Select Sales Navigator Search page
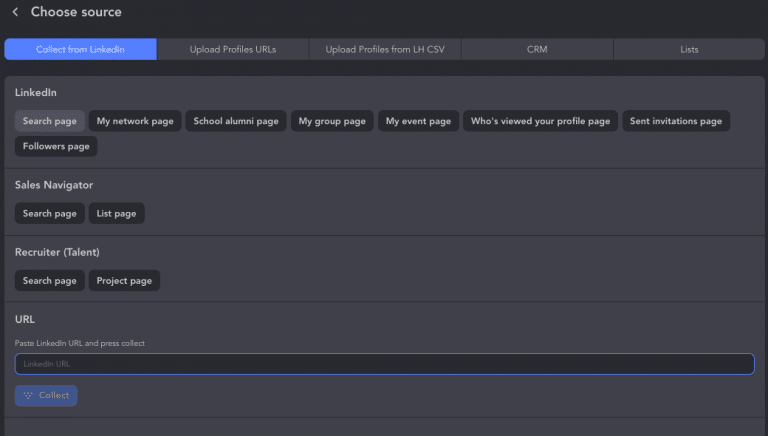768x436 pixels. (x=50, y=213)
